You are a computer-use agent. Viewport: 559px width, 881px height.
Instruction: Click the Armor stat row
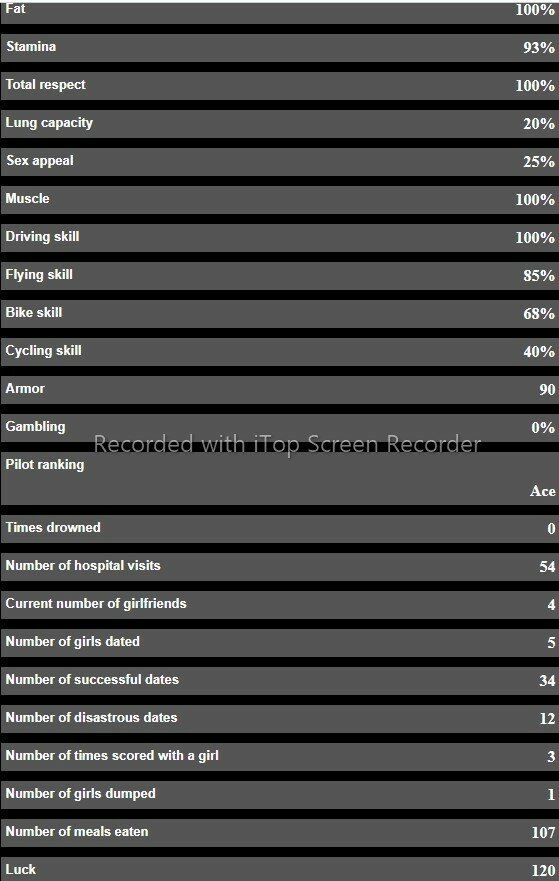pos(279,389)
